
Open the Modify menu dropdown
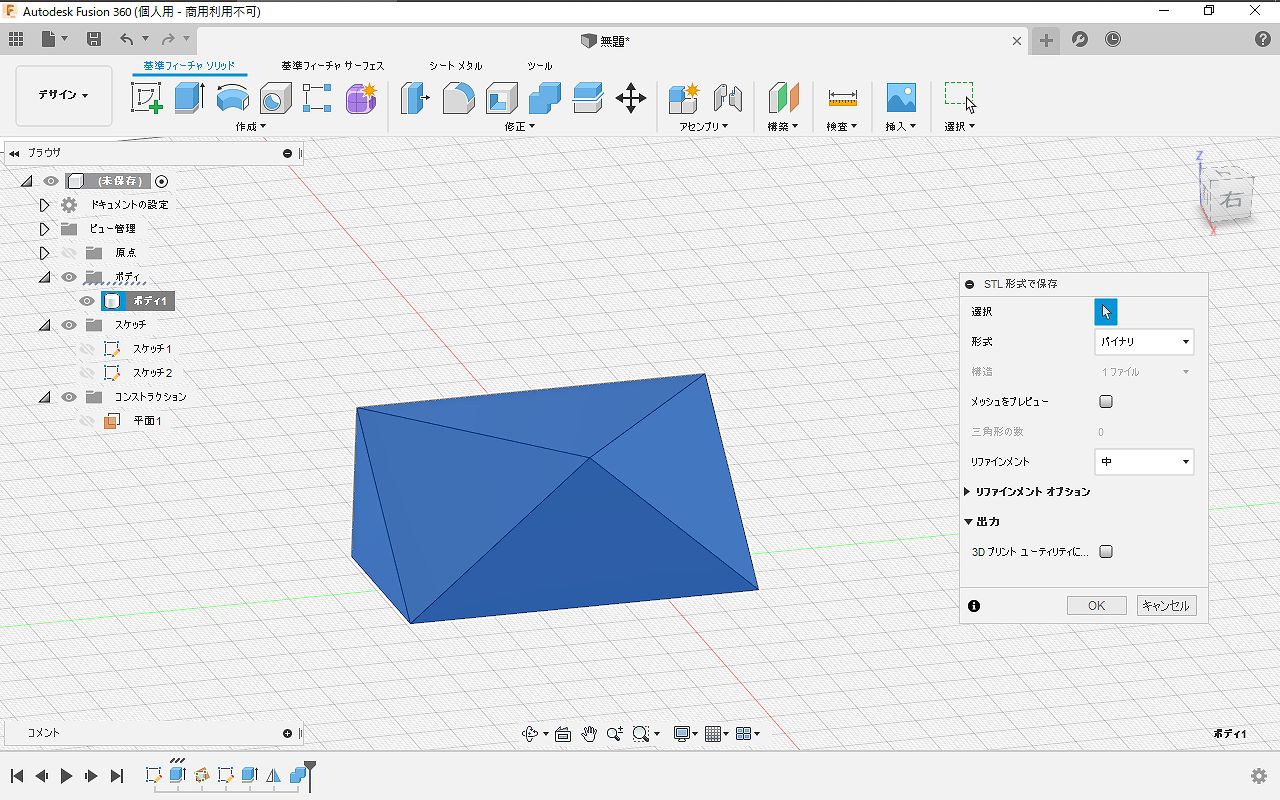[x=520, y=127]
